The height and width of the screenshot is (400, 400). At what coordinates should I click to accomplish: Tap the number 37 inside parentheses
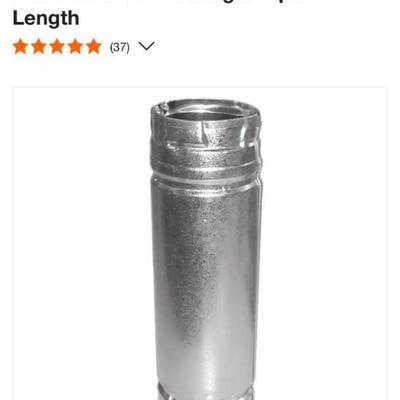click(x=120, y=47)
